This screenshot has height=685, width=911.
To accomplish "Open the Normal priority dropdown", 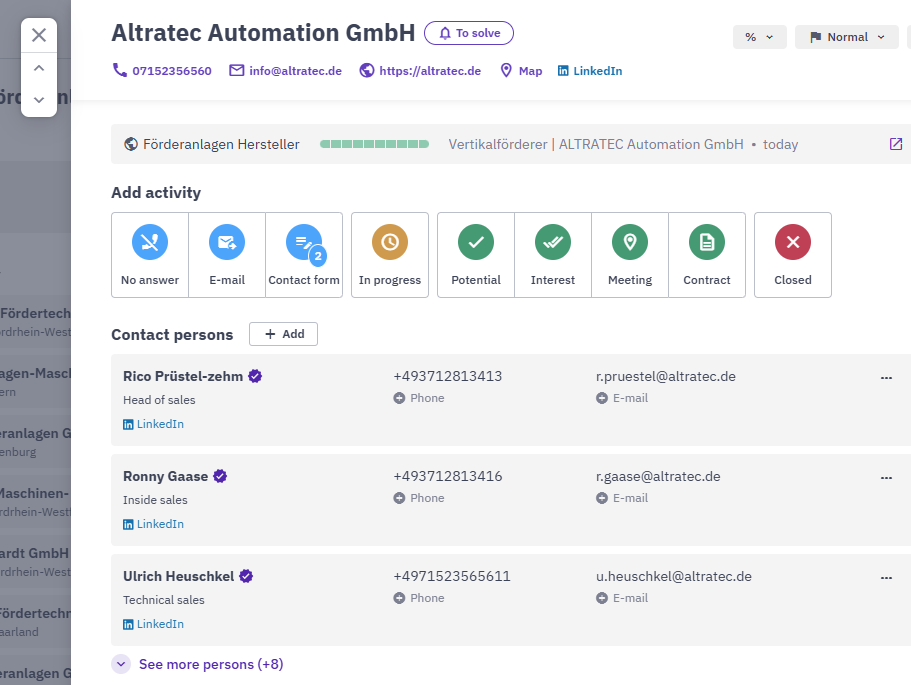I will tap(847, 37).
